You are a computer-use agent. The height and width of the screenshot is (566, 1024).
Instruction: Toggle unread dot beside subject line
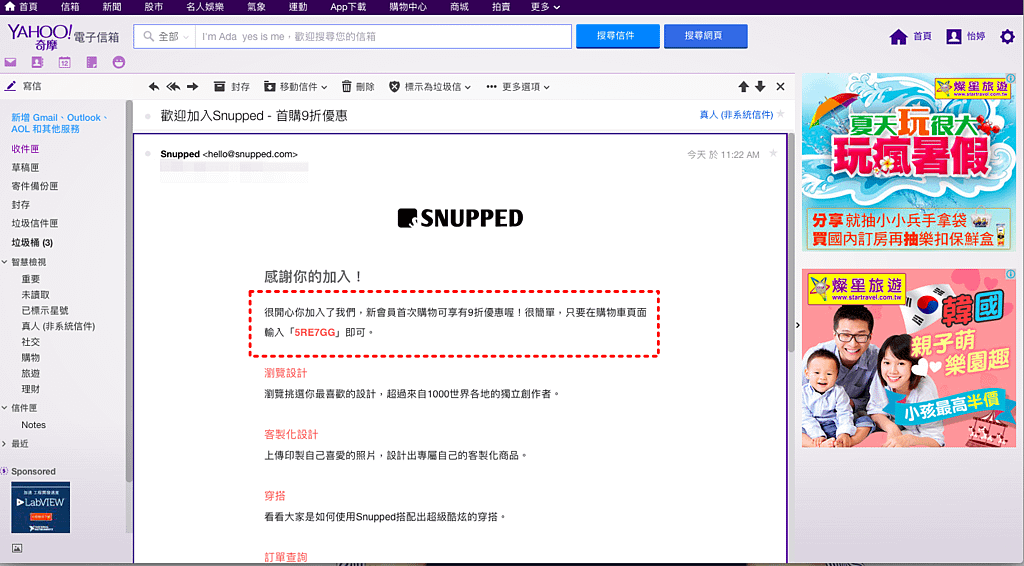click(148, 116)
